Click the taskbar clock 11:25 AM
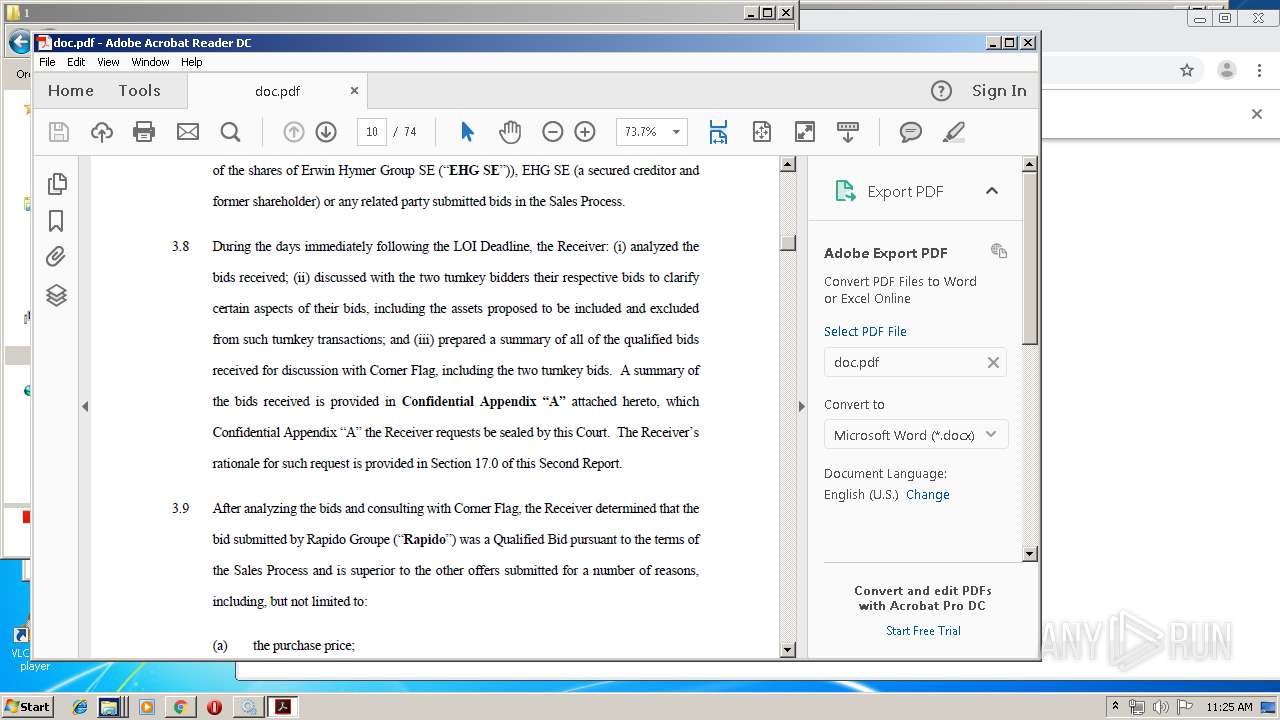 [1229, 707]
